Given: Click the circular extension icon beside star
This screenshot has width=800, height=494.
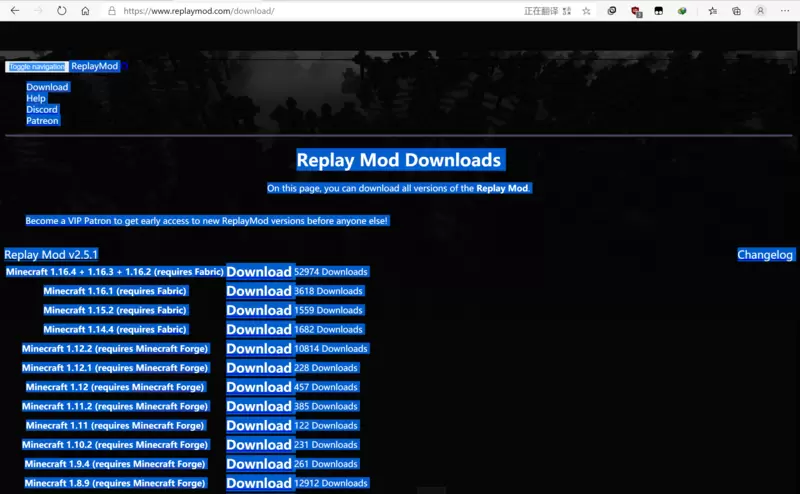Looking at the screenshot, I should [x=612, y=11].
